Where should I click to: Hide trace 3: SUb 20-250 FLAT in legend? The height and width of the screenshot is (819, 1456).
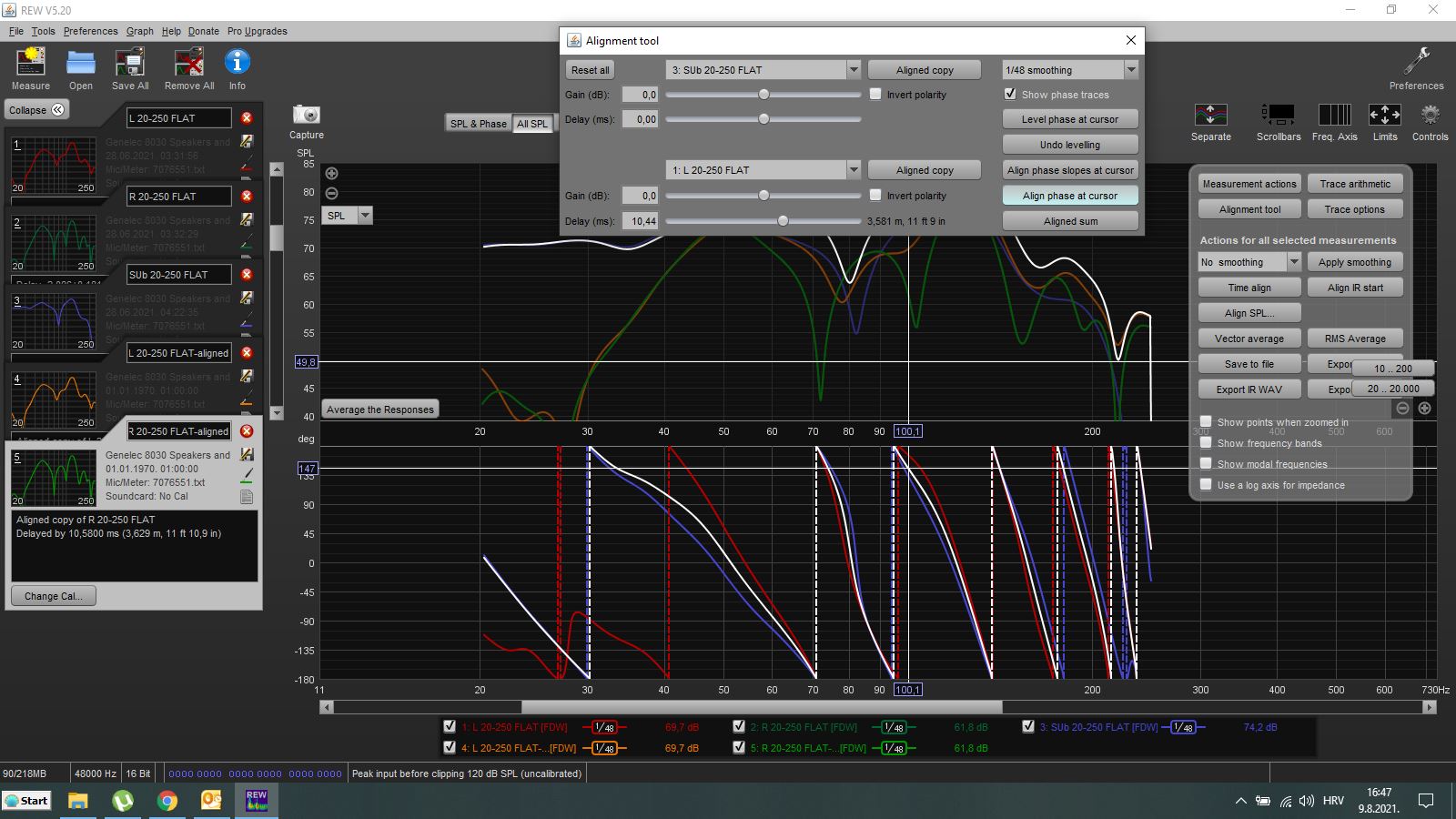click(1028, 727)
